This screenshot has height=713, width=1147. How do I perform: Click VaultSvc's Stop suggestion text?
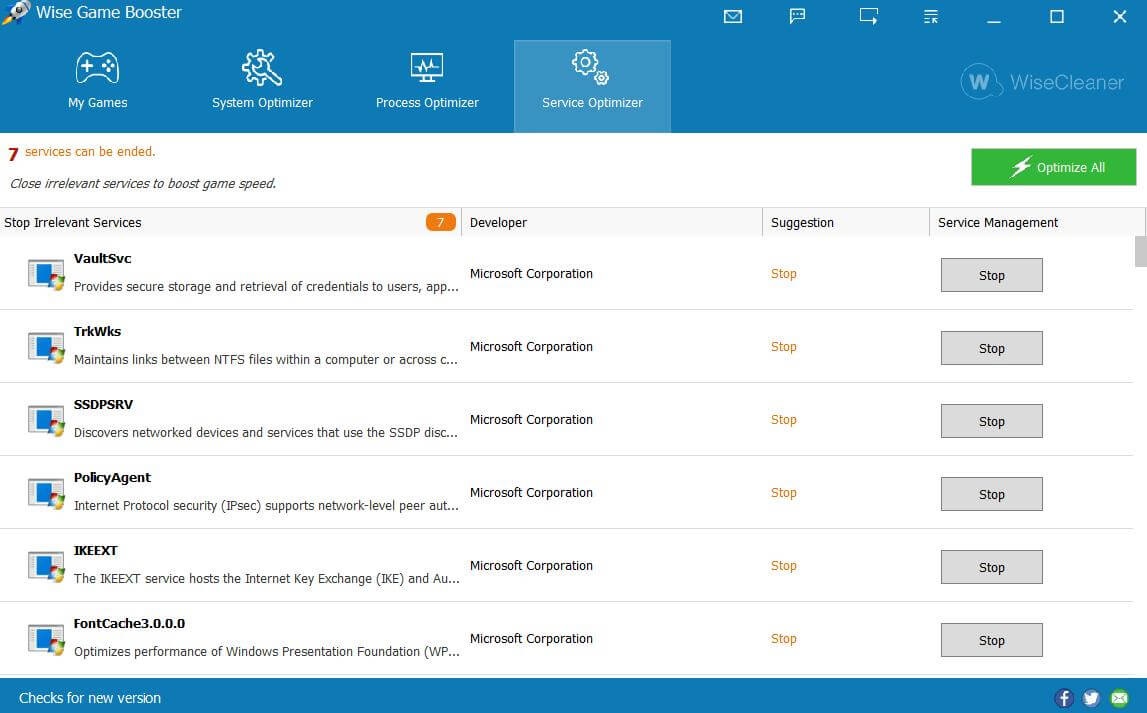783,273
